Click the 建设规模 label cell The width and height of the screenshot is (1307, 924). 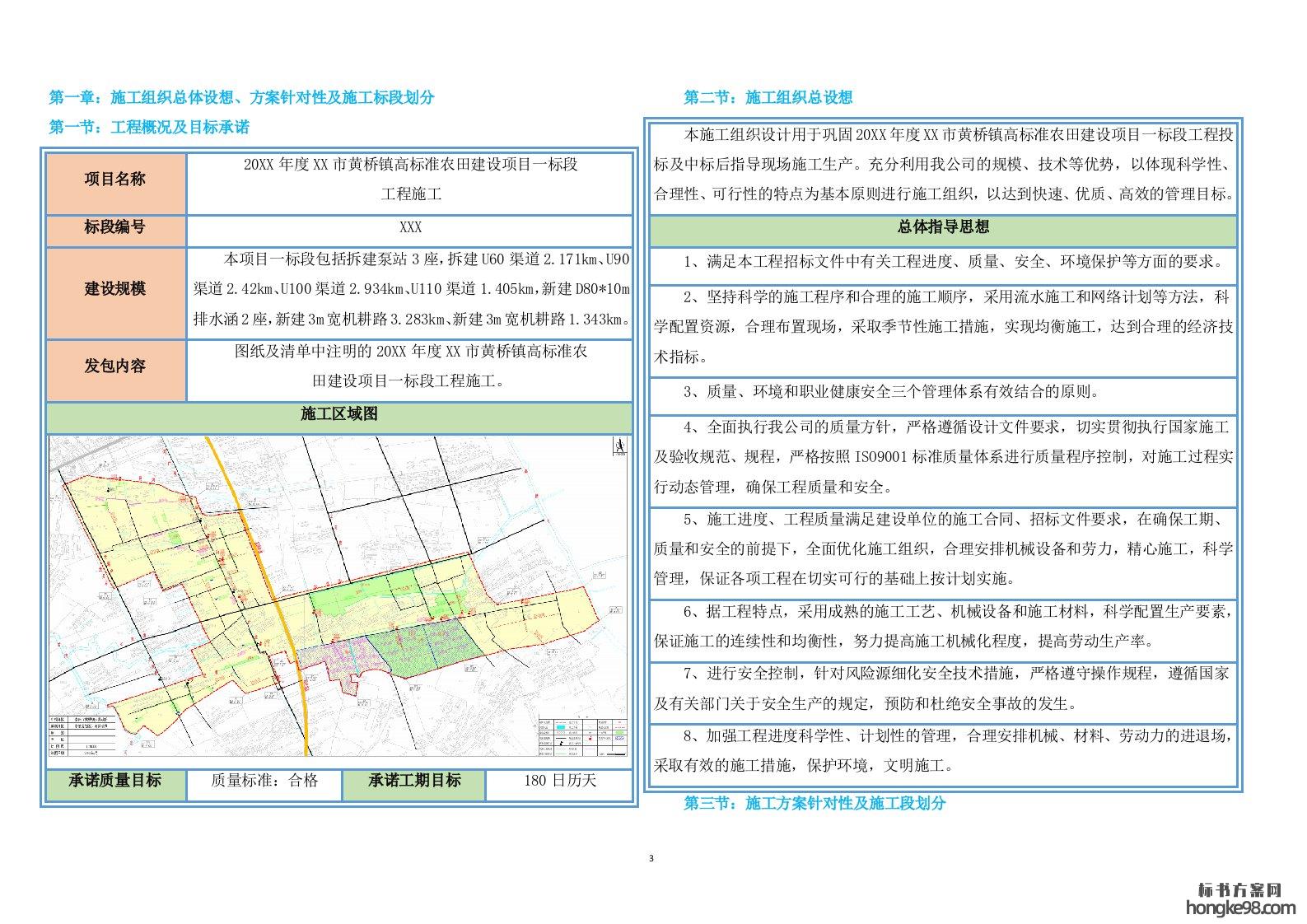[115, 289]
